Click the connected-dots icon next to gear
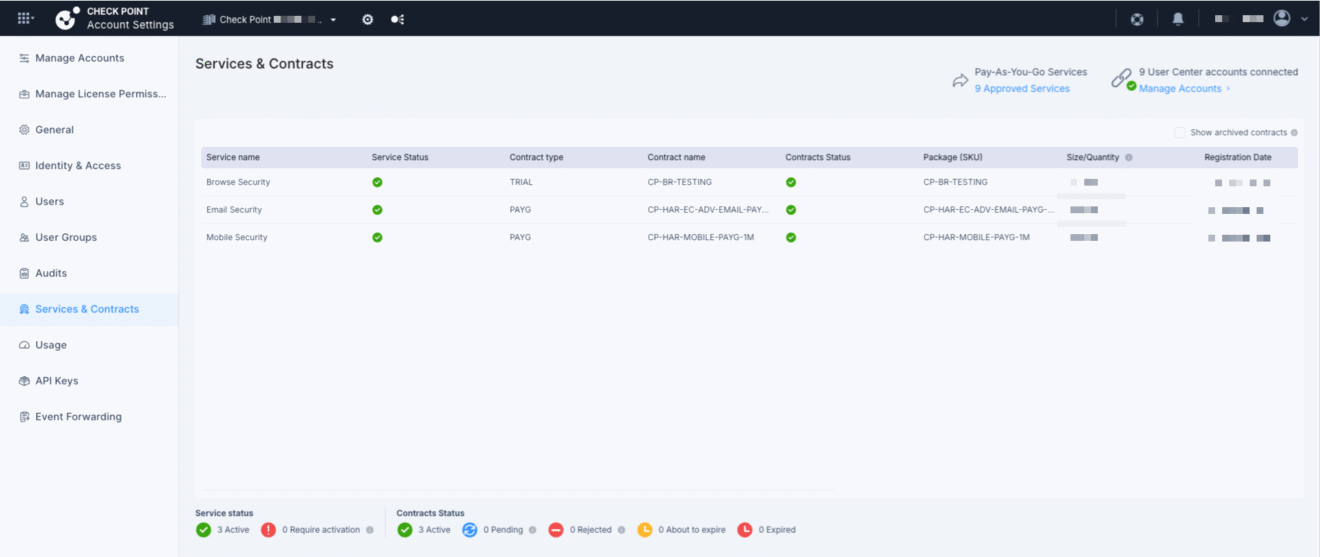1320x557 pixels. coord(397,19)
